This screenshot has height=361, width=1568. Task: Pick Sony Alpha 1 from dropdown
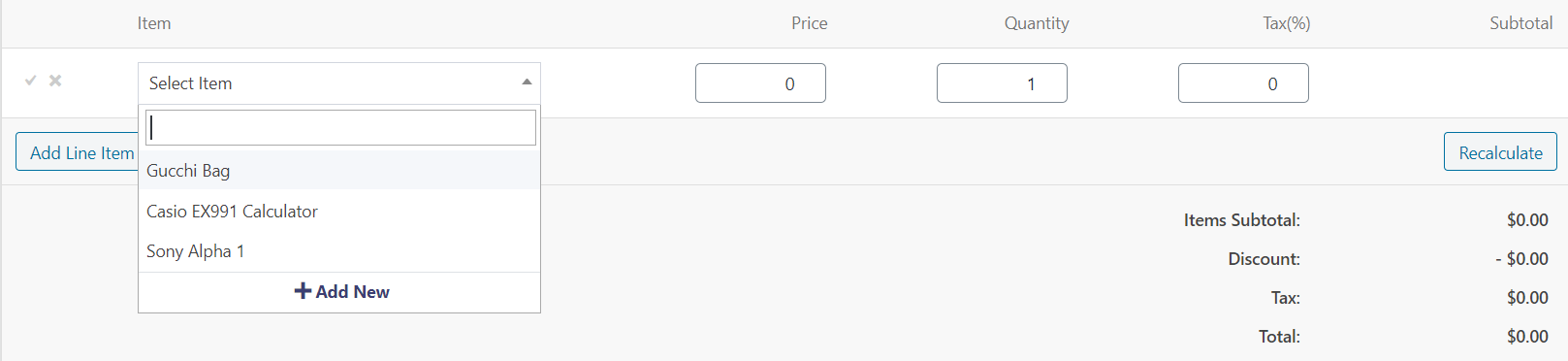pyautogui.click(x=339, y=250)
